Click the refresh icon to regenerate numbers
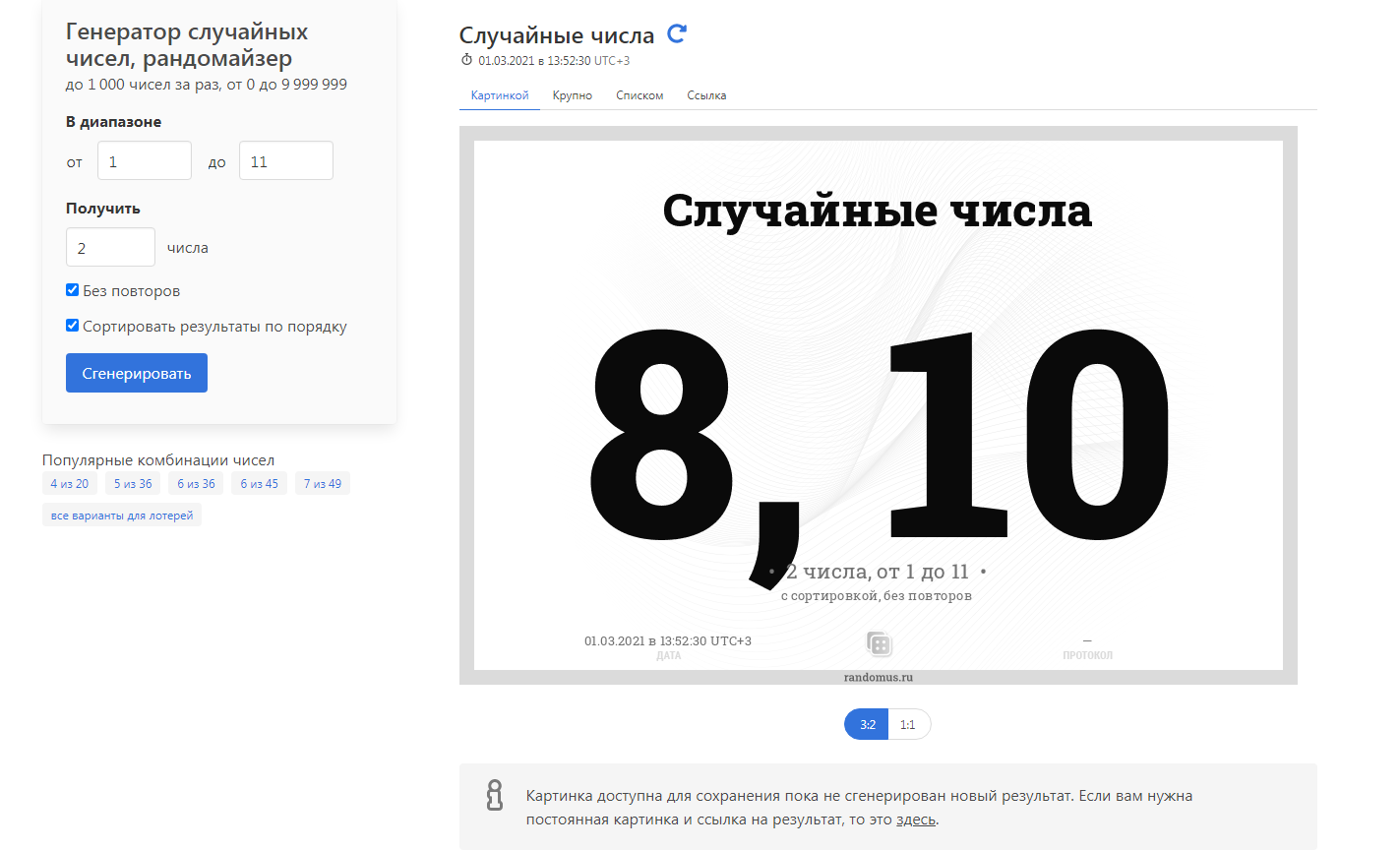The height and width of the screenshot is (850, 1400). pos(677,33)
